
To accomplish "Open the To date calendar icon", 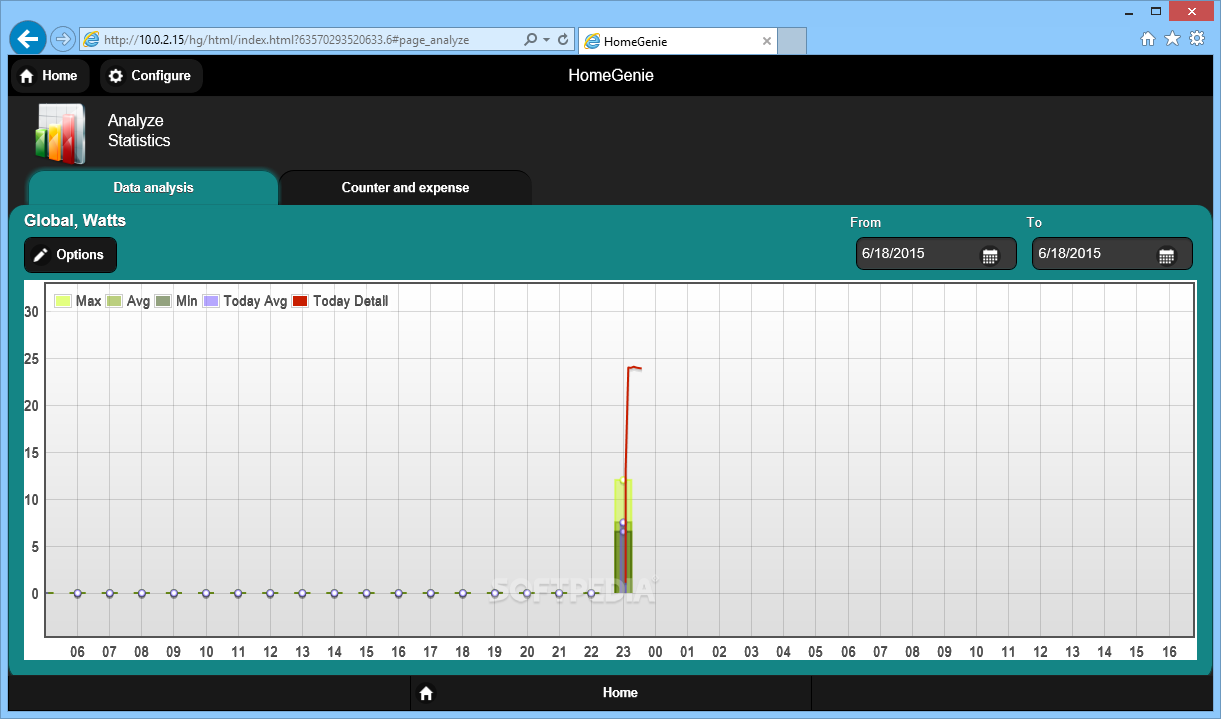I will (x=1166, y=255).
